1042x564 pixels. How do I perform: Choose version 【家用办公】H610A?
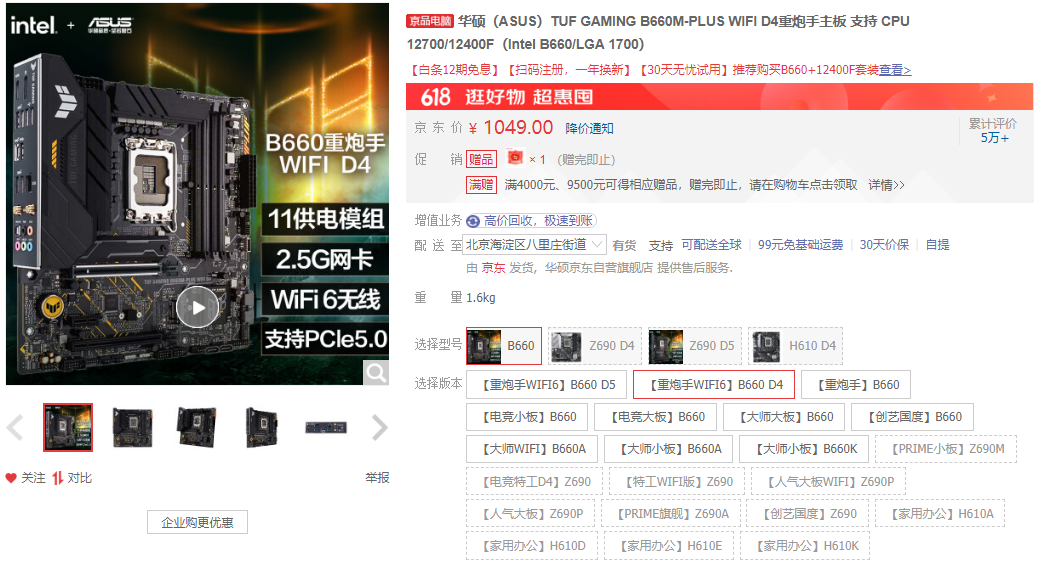(x=940, y=514)
